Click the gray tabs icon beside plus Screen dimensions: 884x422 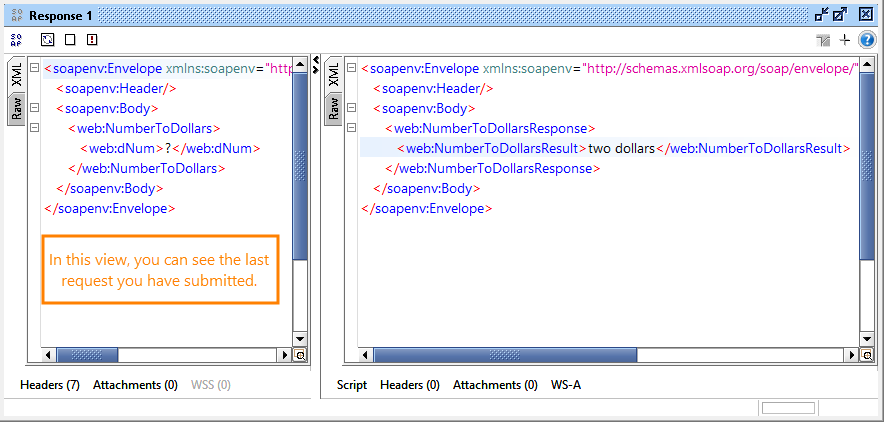(x=823, y=40)
